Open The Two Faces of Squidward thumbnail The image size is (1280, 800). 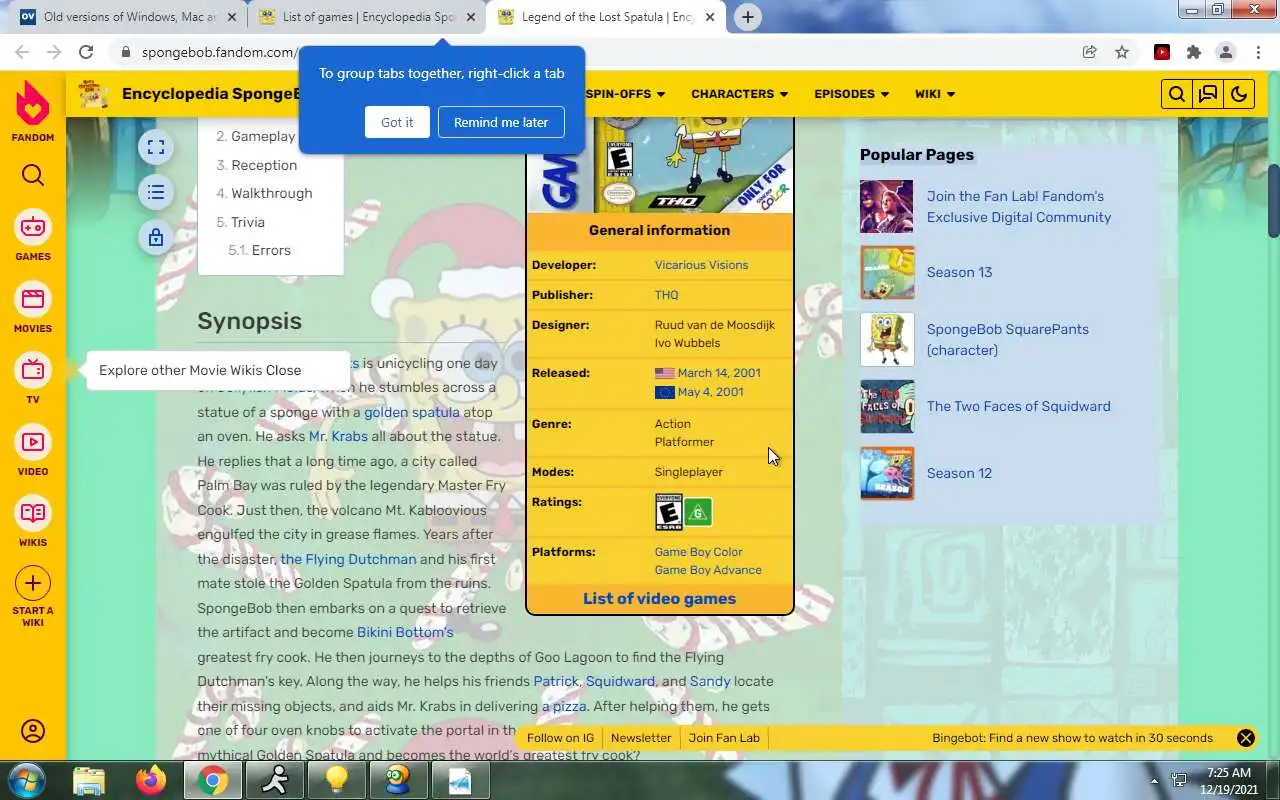click(887, 406)
